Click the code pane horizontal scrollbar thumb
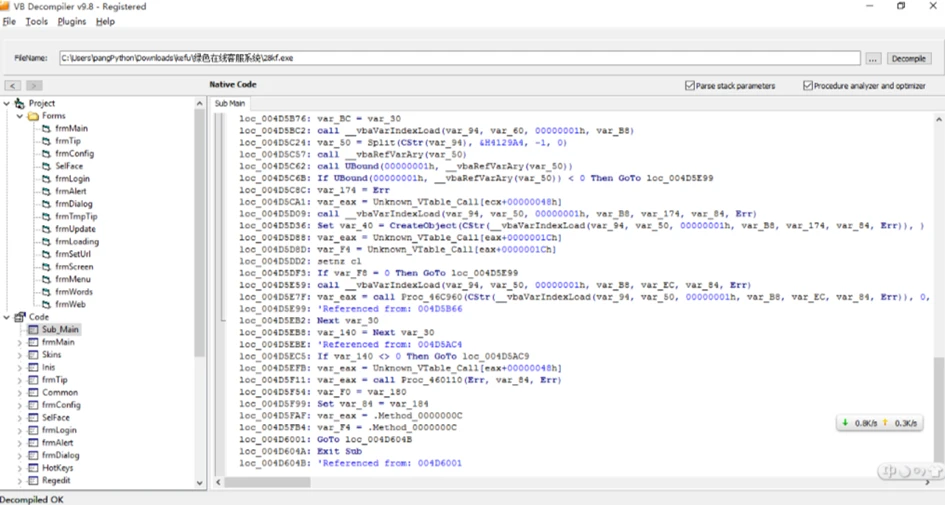Image resolution: width=945 pixels, height=505 pixels. [x=268, y=483]
